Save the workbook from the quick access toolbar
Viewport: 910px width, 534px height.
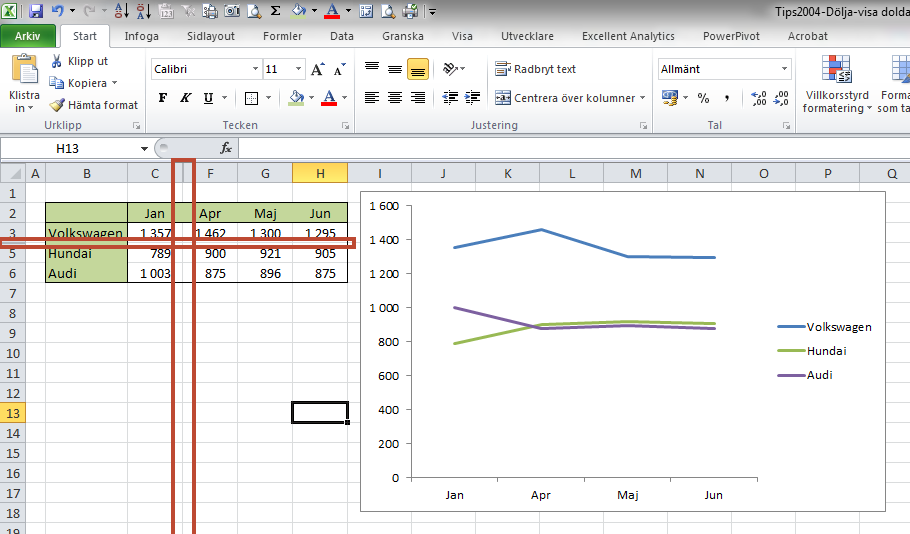tap(36, 10)
